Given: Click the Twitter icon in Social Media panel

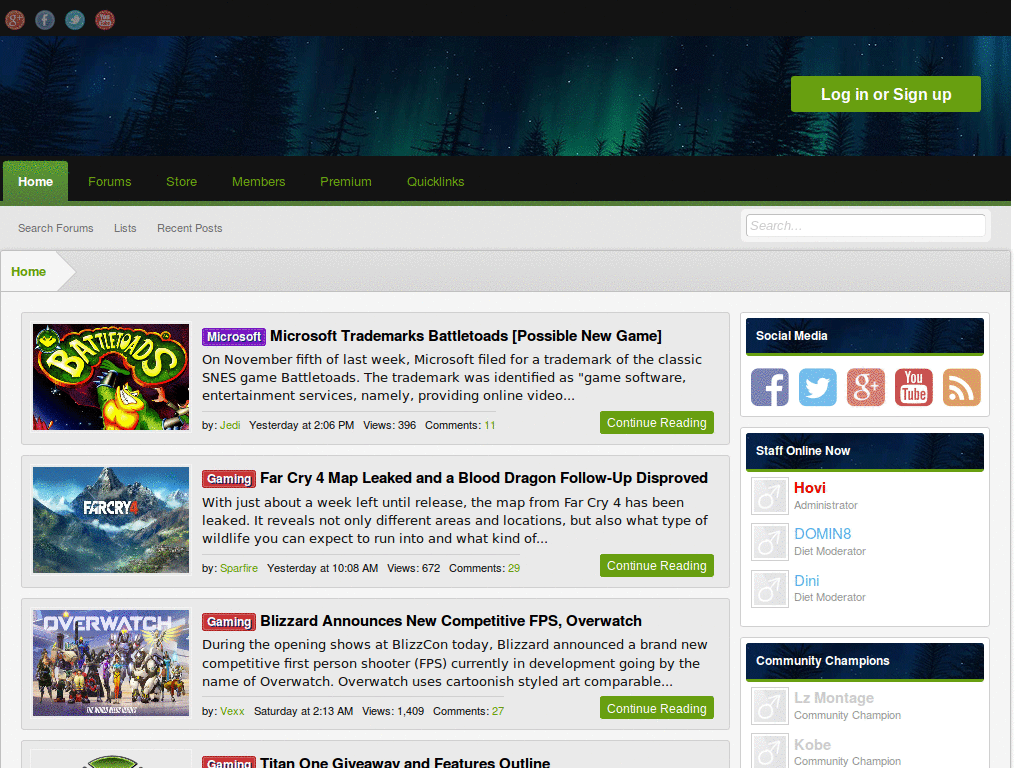Looking at the screenshot, I should (818, 387).
